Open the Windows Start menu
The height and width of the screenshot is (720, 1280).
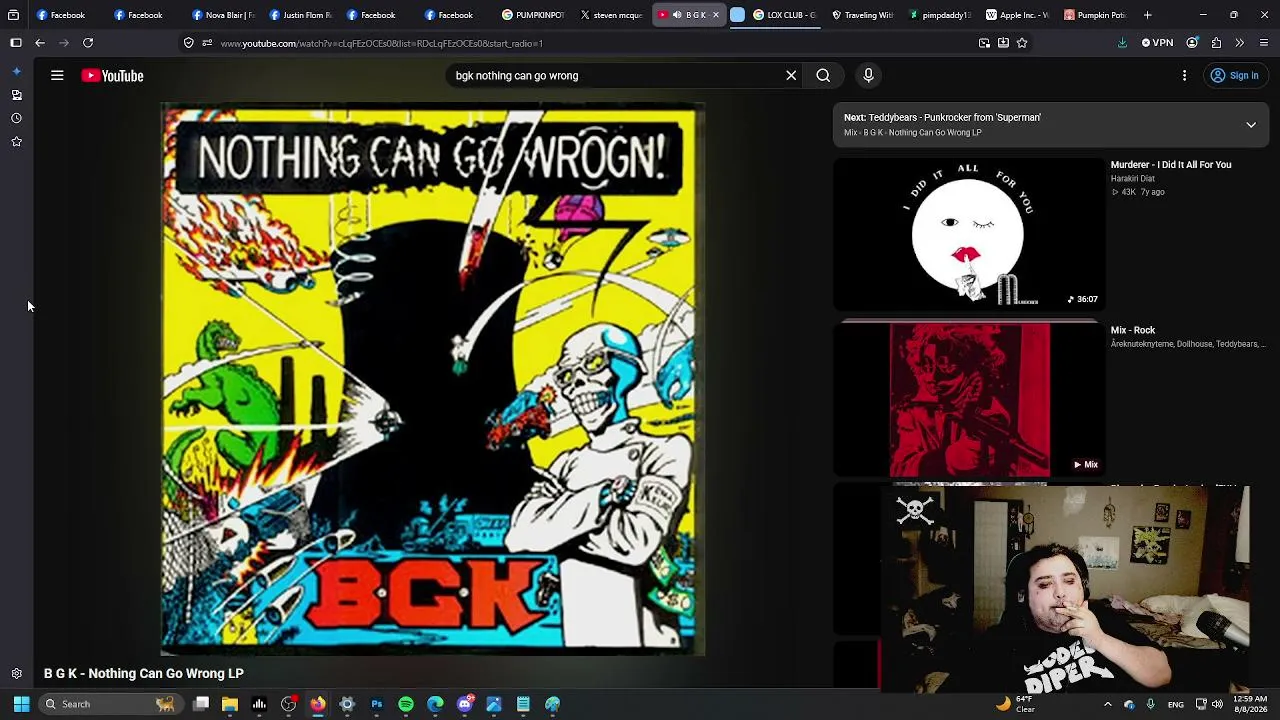point(21,704)
